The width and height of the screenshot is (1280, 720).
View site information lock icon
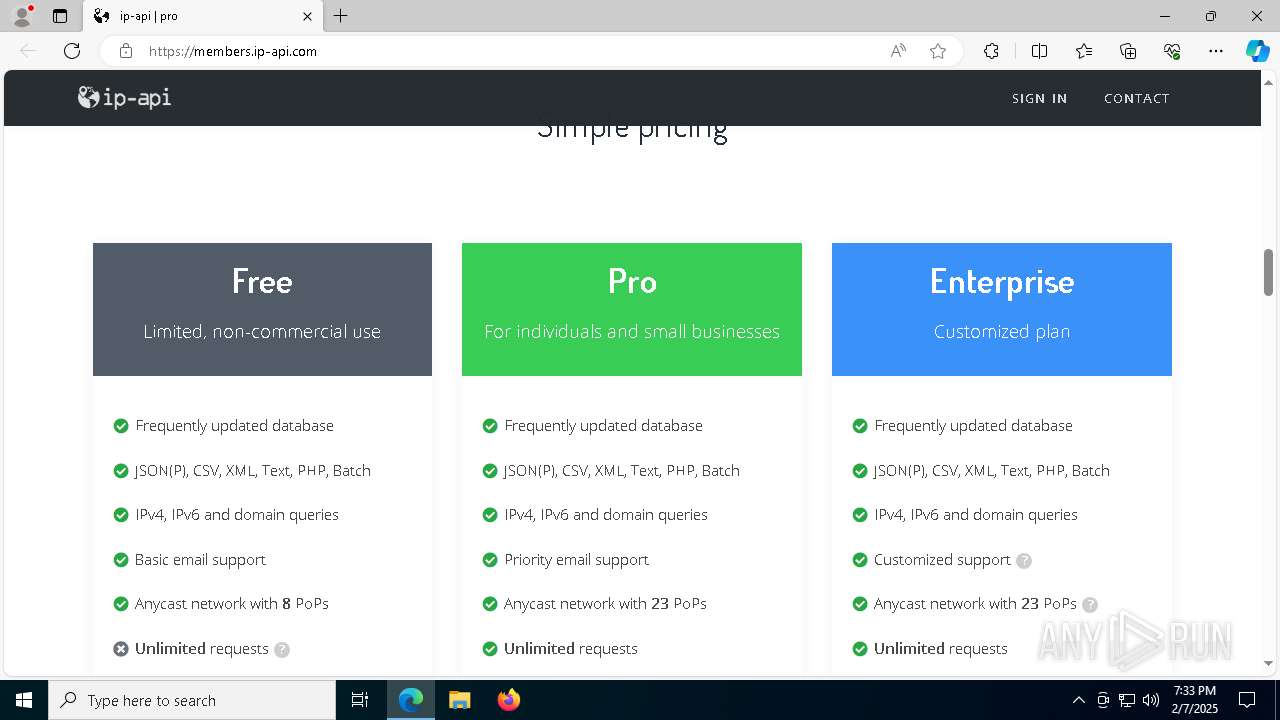(x=125, y=51)
